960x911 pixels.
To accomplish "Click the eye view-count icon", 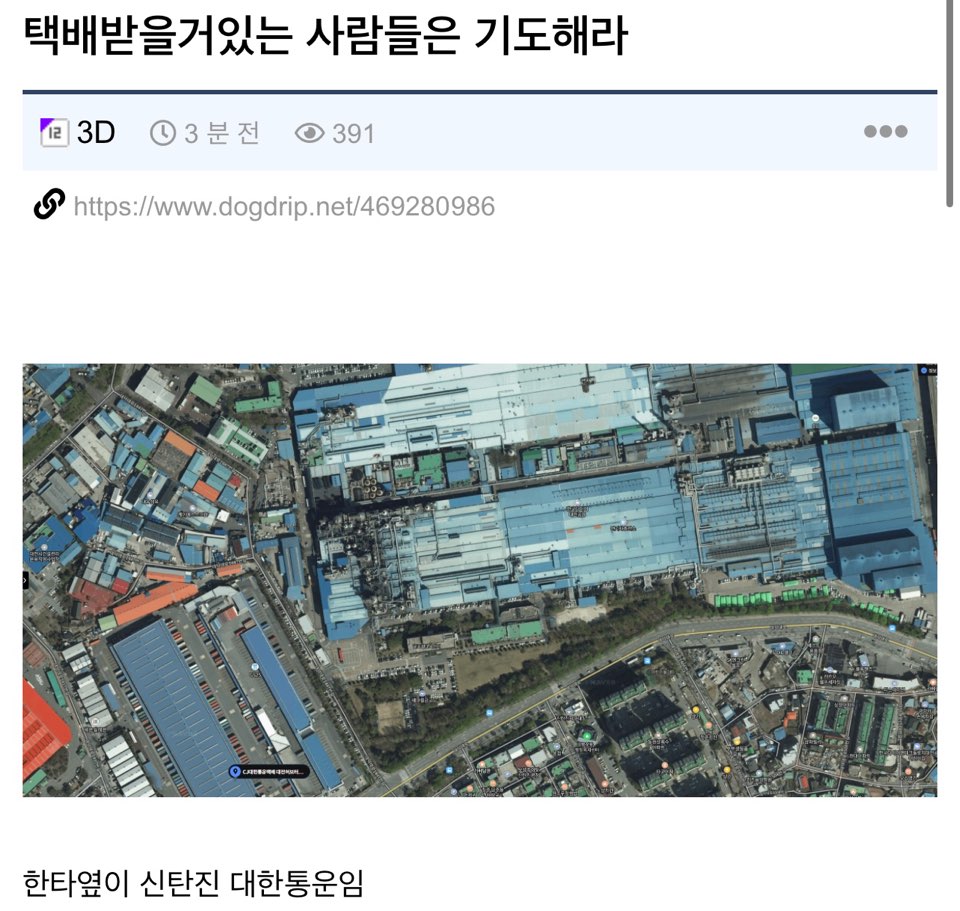I will [x=310, y=133].
